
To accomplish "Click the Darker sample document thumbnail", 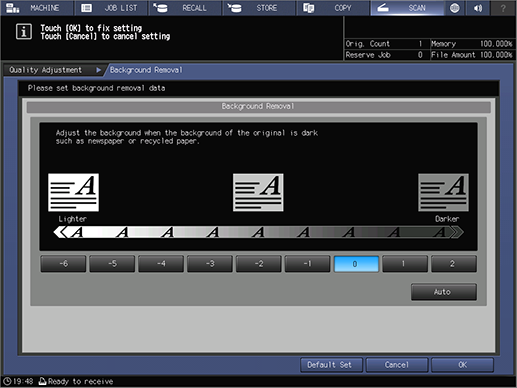I will (x=444, y=192).
